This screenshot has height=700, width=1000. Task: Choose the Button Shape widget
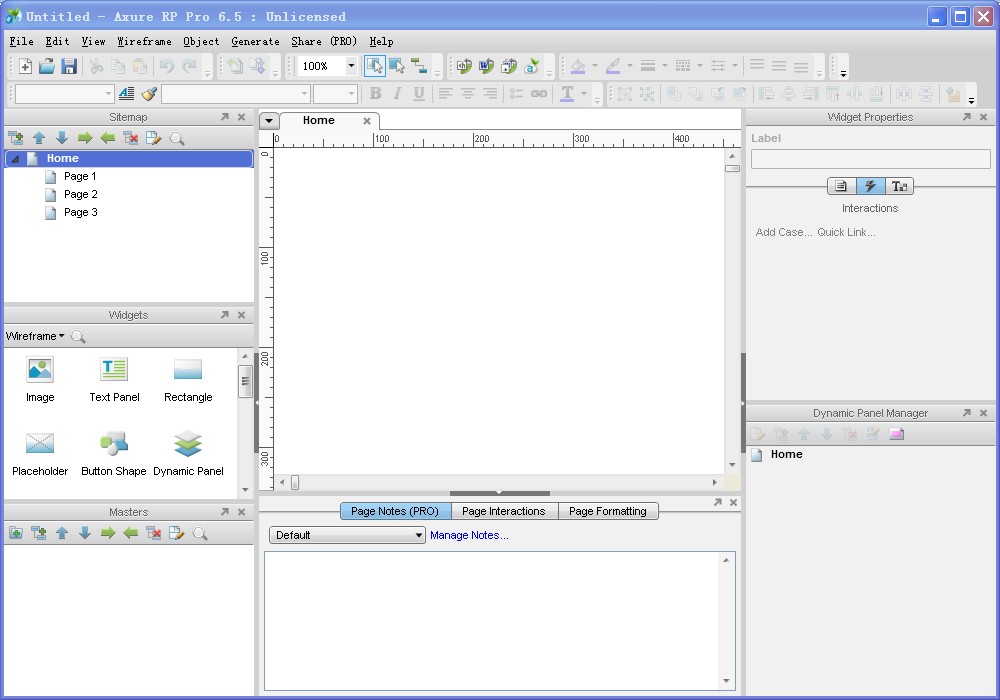pos(113,443)
